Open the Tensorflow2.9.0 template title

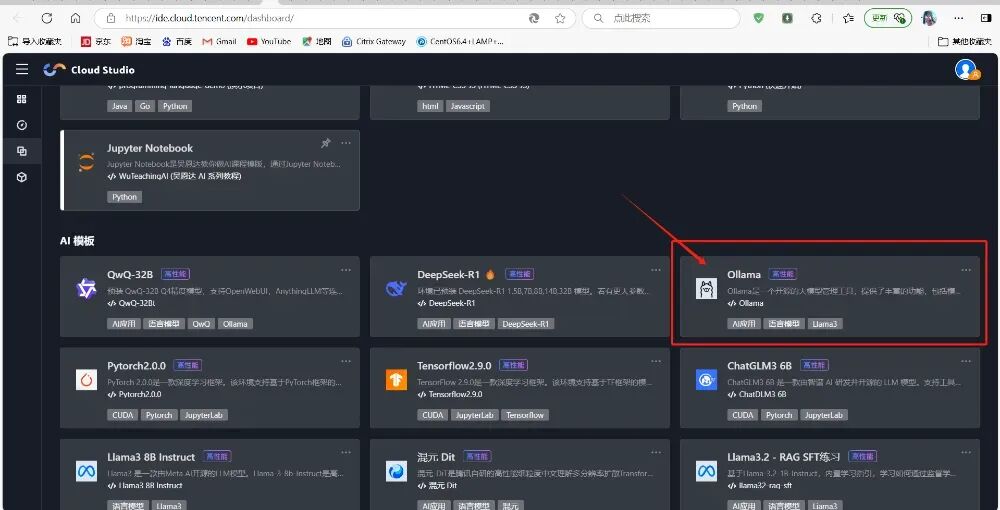(x=454, y=366)
